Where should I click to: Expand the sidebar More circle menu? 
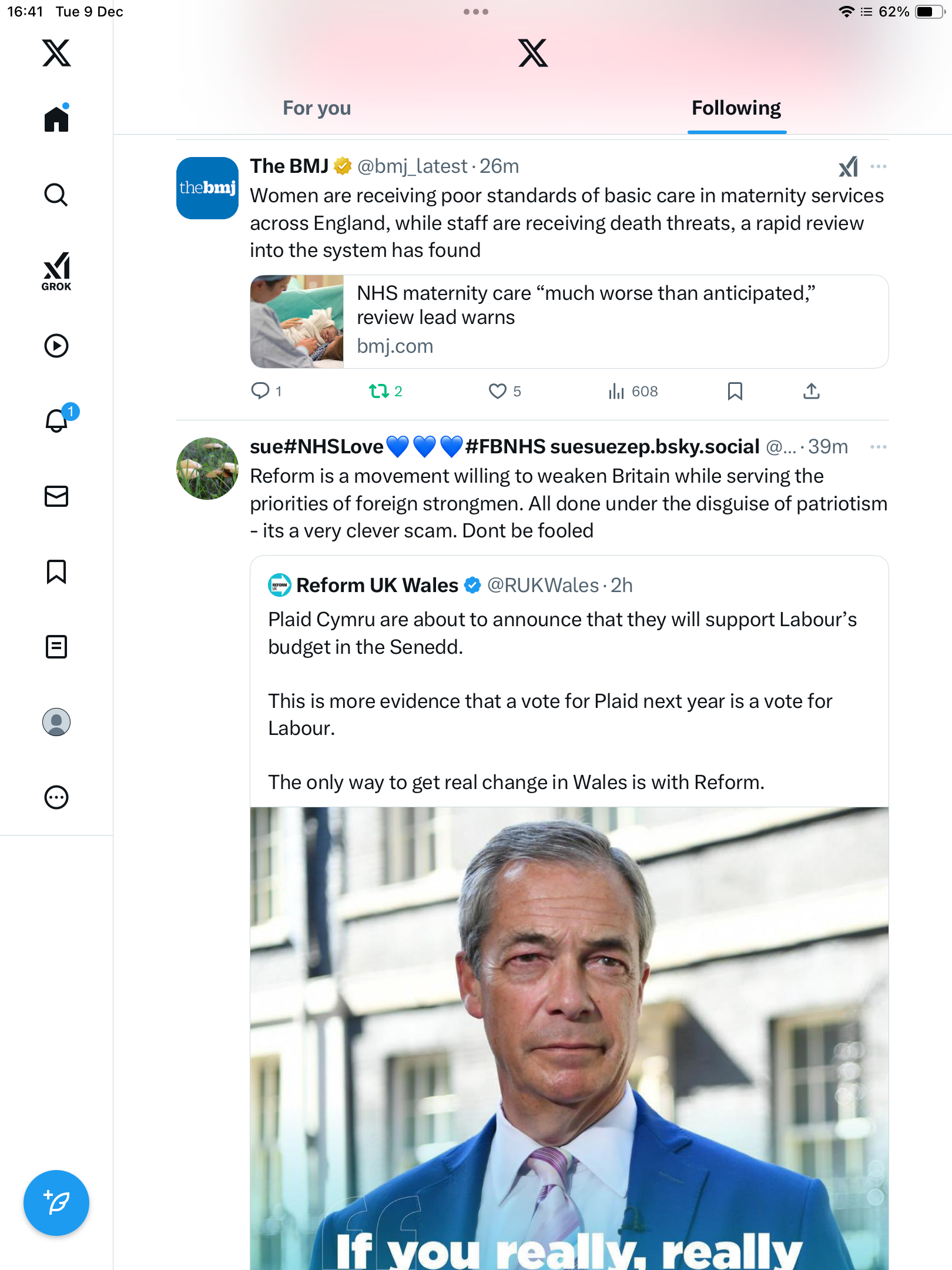pyautogui.click(x=56, y=797)
